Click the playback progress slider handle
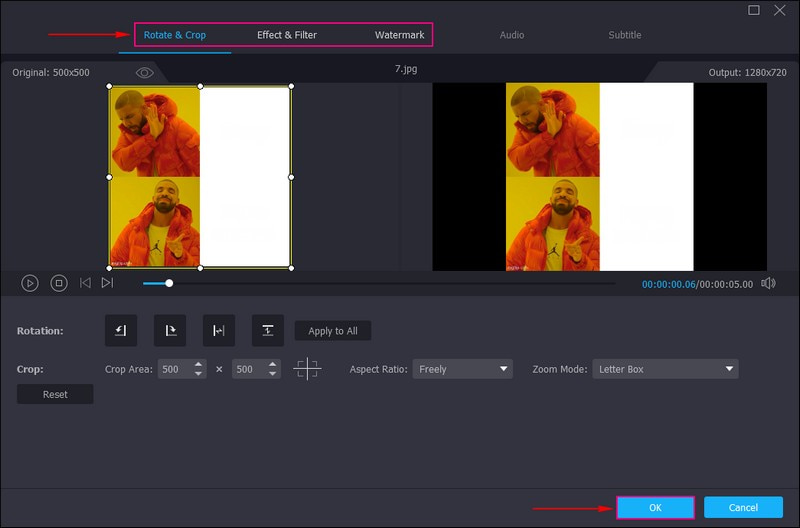The height and width of the screenshot is (528, 800). [x=169, y=283]
